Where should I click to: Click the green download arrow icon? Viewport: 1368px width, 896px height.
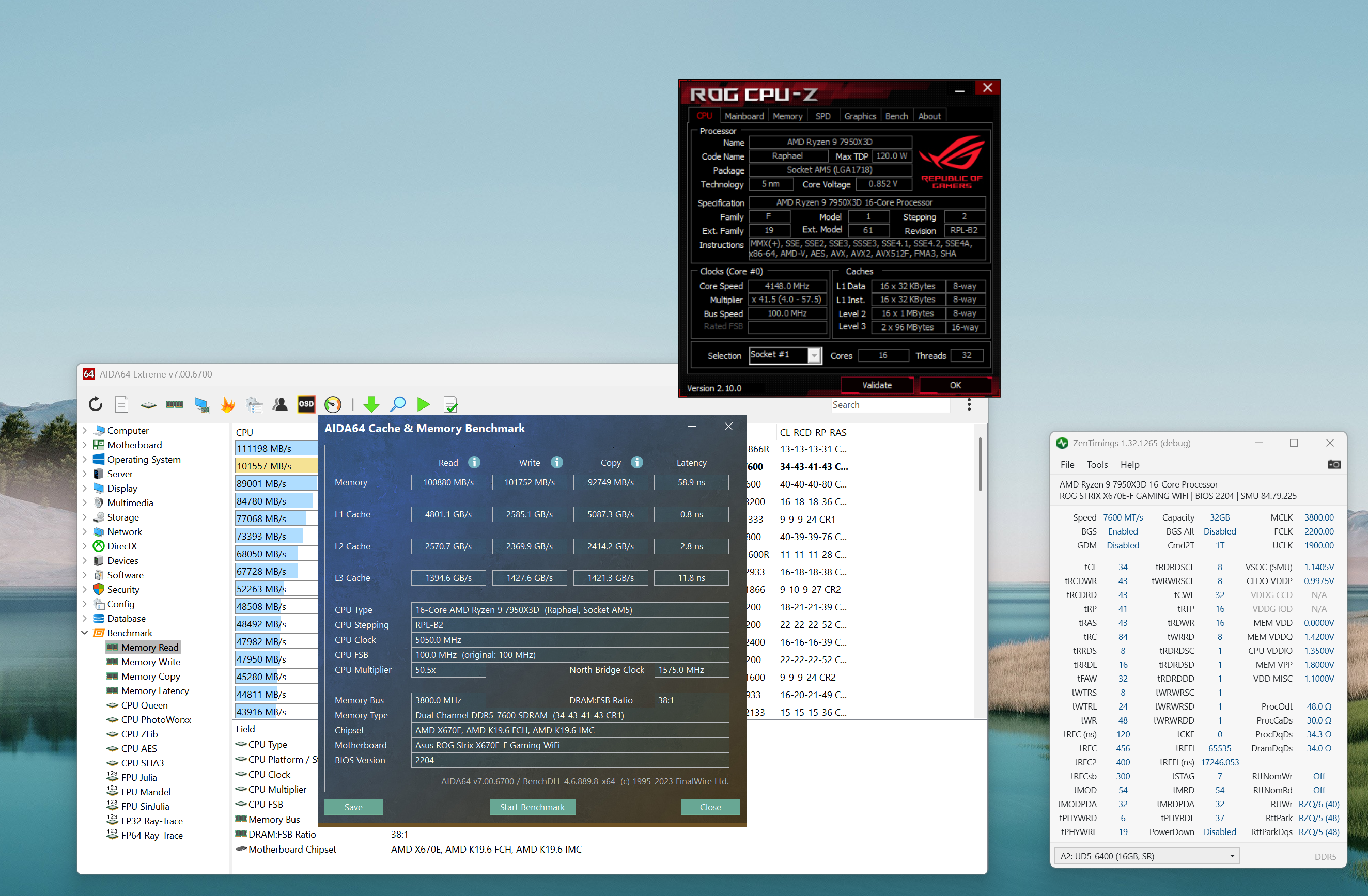pos(371,404)
